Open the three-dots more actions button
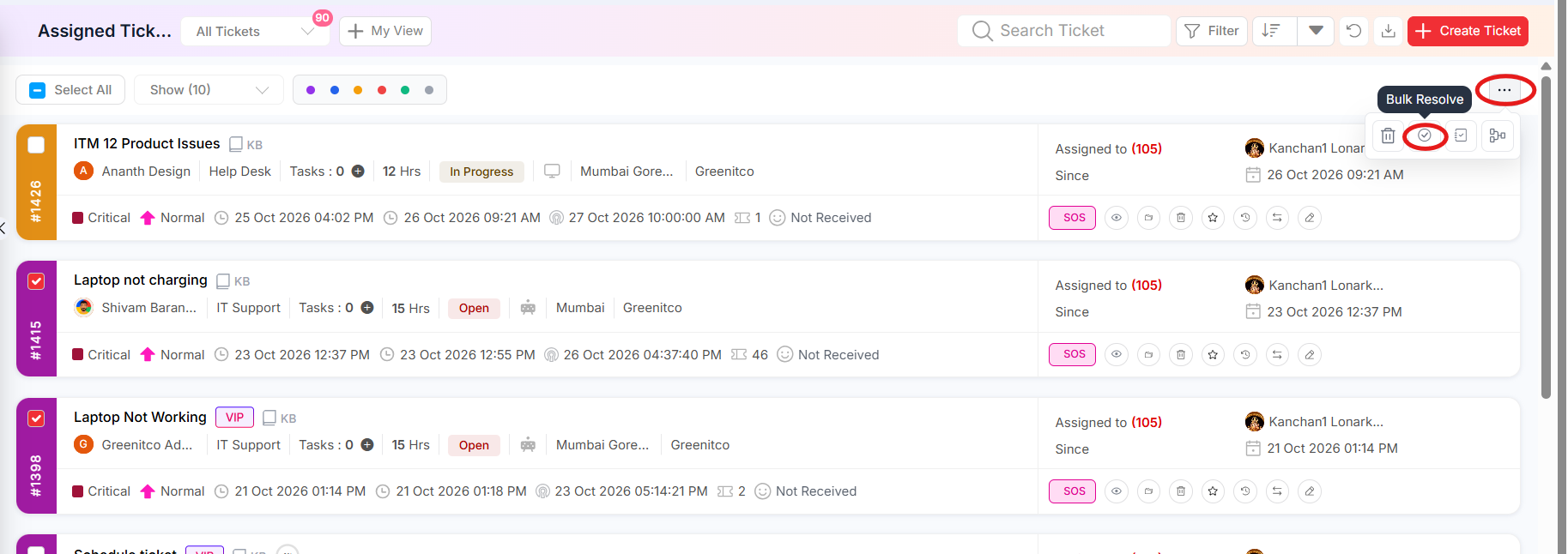The image size is (1568, 554). point(1504,90)
